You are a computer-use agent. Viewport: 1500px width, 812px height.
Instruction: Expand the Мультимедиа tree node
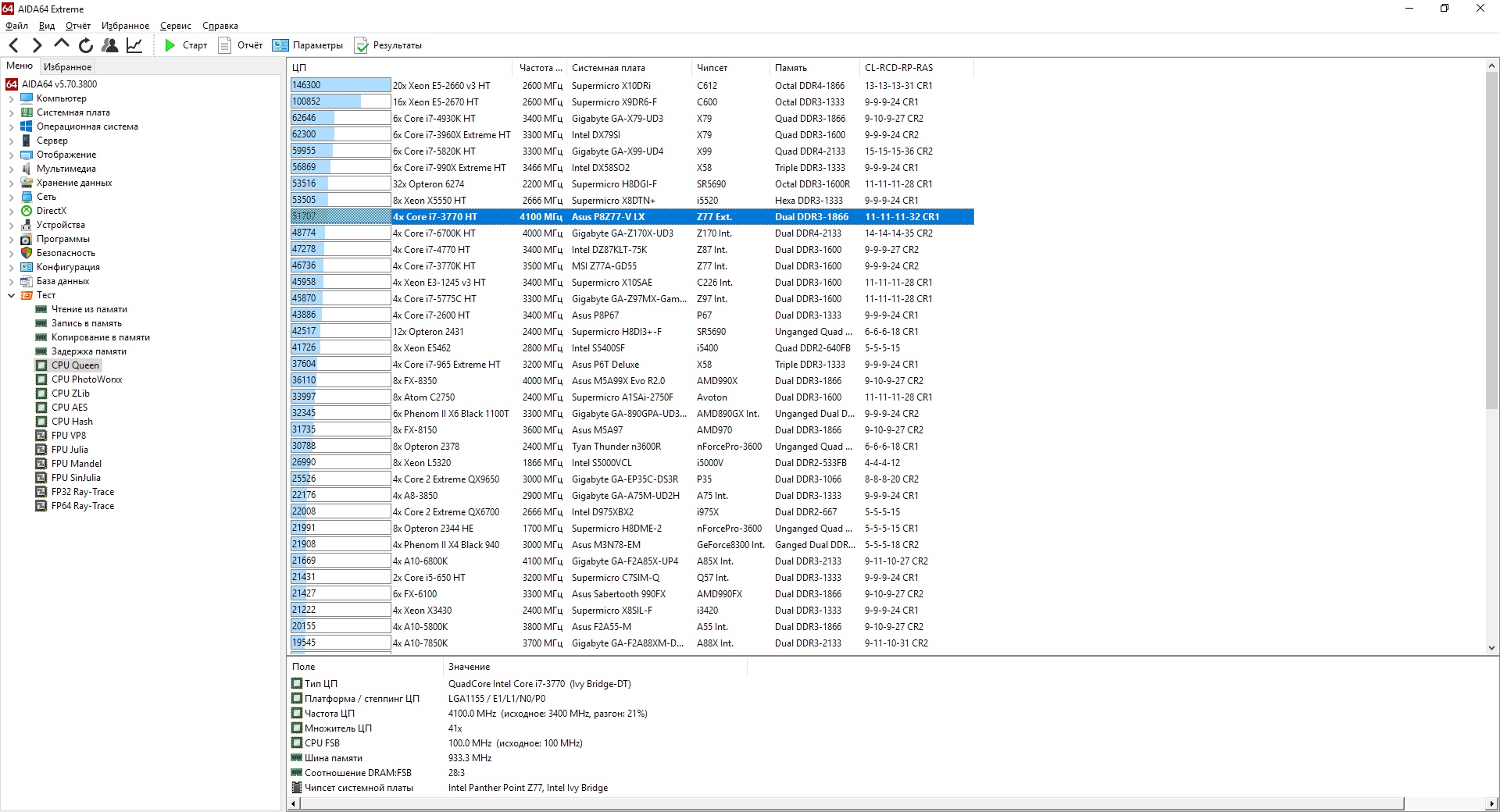pyautogui.click(x=11, y=169)
